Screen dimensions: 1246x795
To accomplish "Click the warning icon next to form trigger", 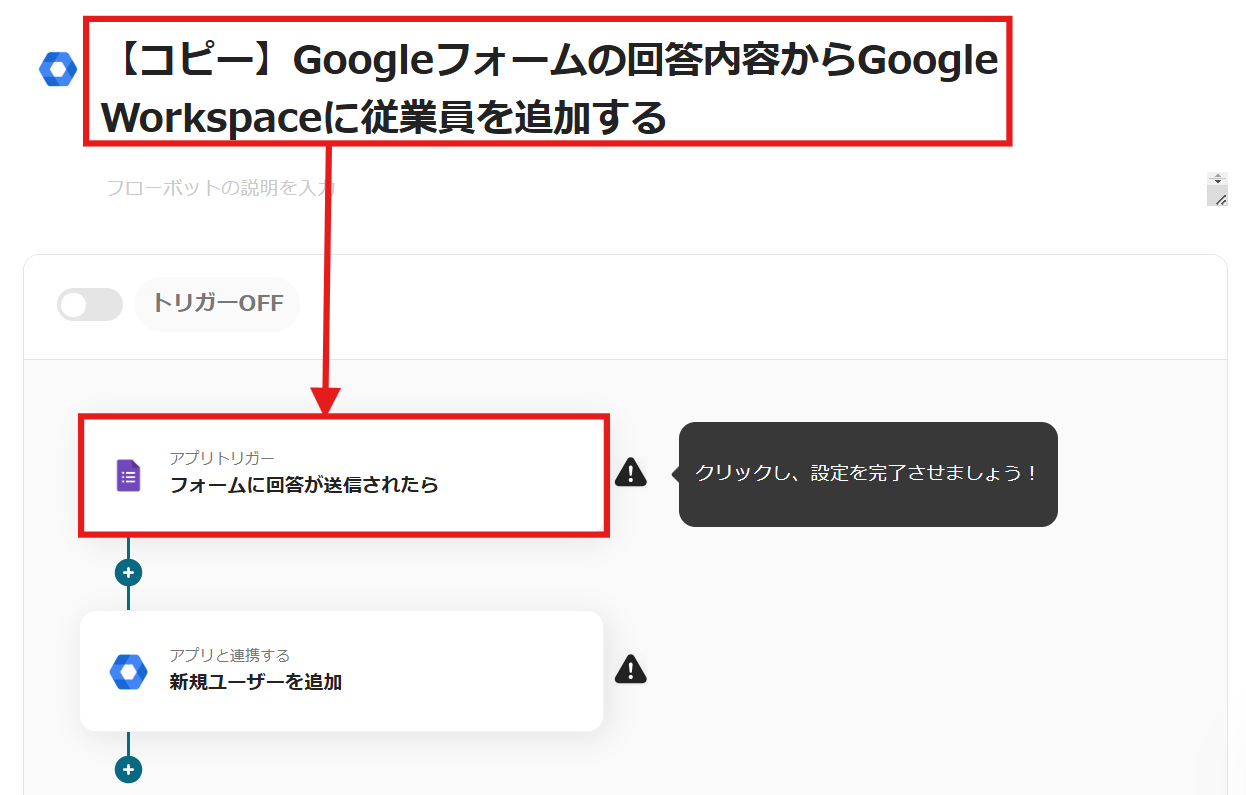I will click(x=631, y=471).
